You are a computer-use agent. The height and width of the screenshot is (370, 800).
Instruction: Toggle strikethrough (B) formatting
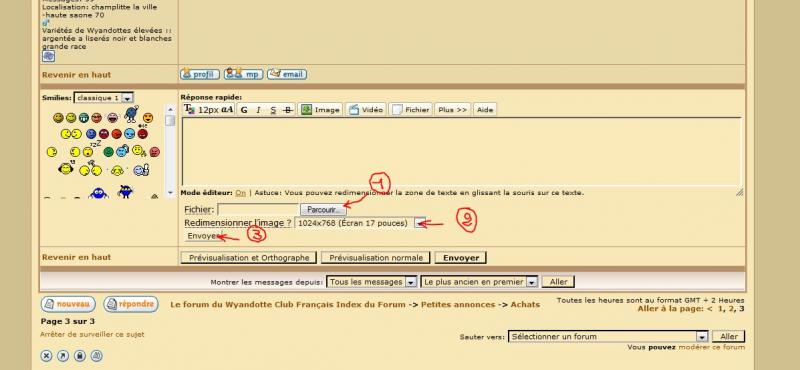(x=288, y=110)
